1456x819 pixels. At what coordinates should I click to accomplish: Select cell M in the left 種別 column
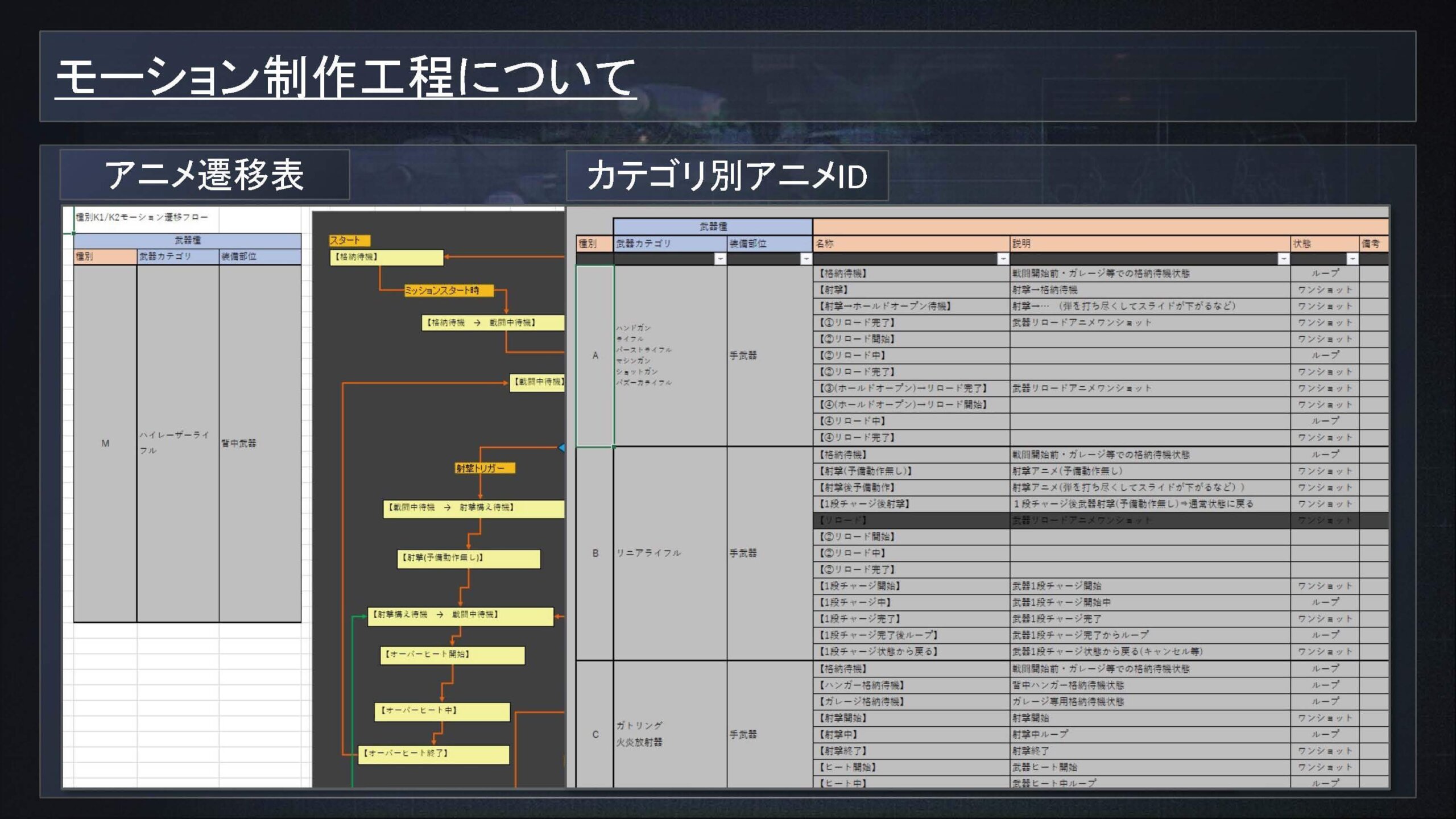click(x=105, y=444)
